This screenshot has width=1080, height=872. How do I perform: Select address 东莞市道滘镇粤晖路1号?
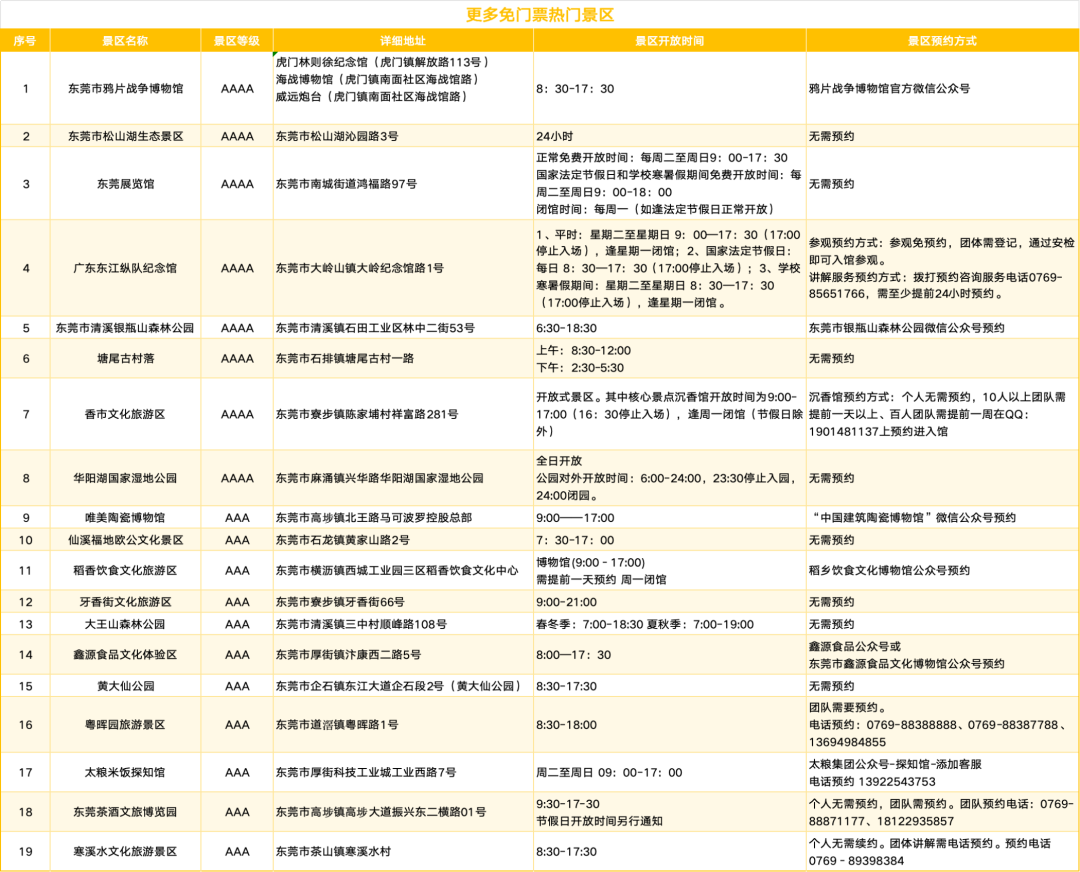pos(337,725)
